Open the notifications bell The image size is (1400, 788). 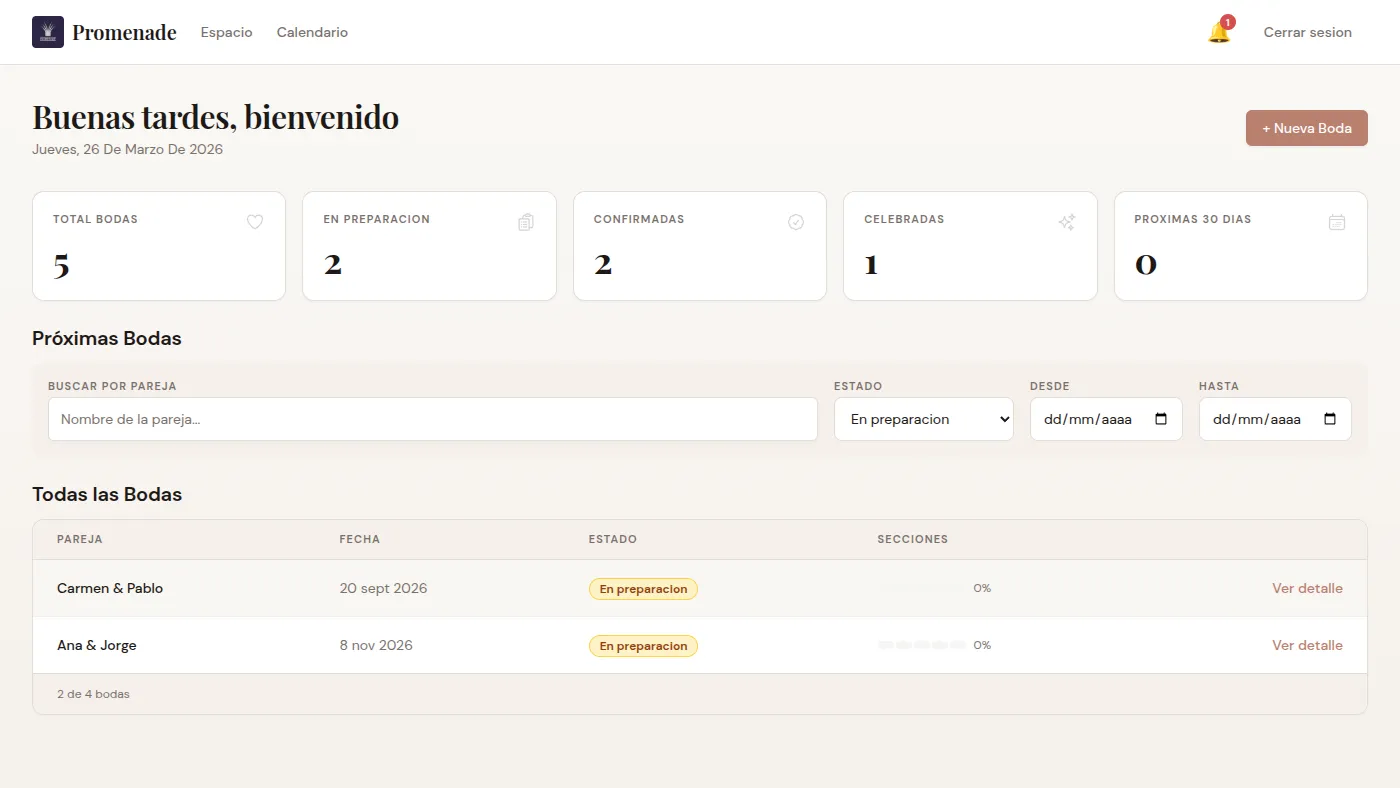pos(1219,32)
